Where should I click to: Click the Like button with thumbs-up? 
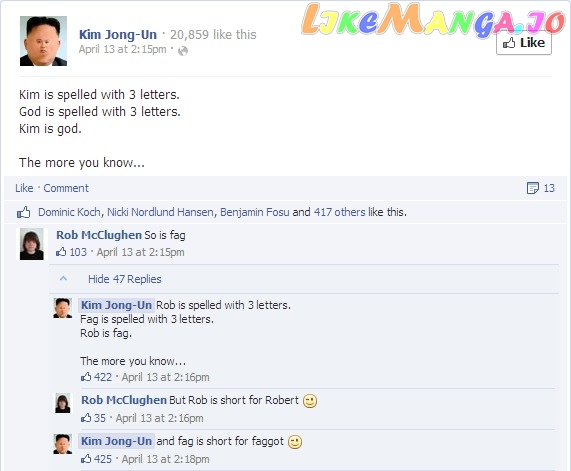coord(524,43)
